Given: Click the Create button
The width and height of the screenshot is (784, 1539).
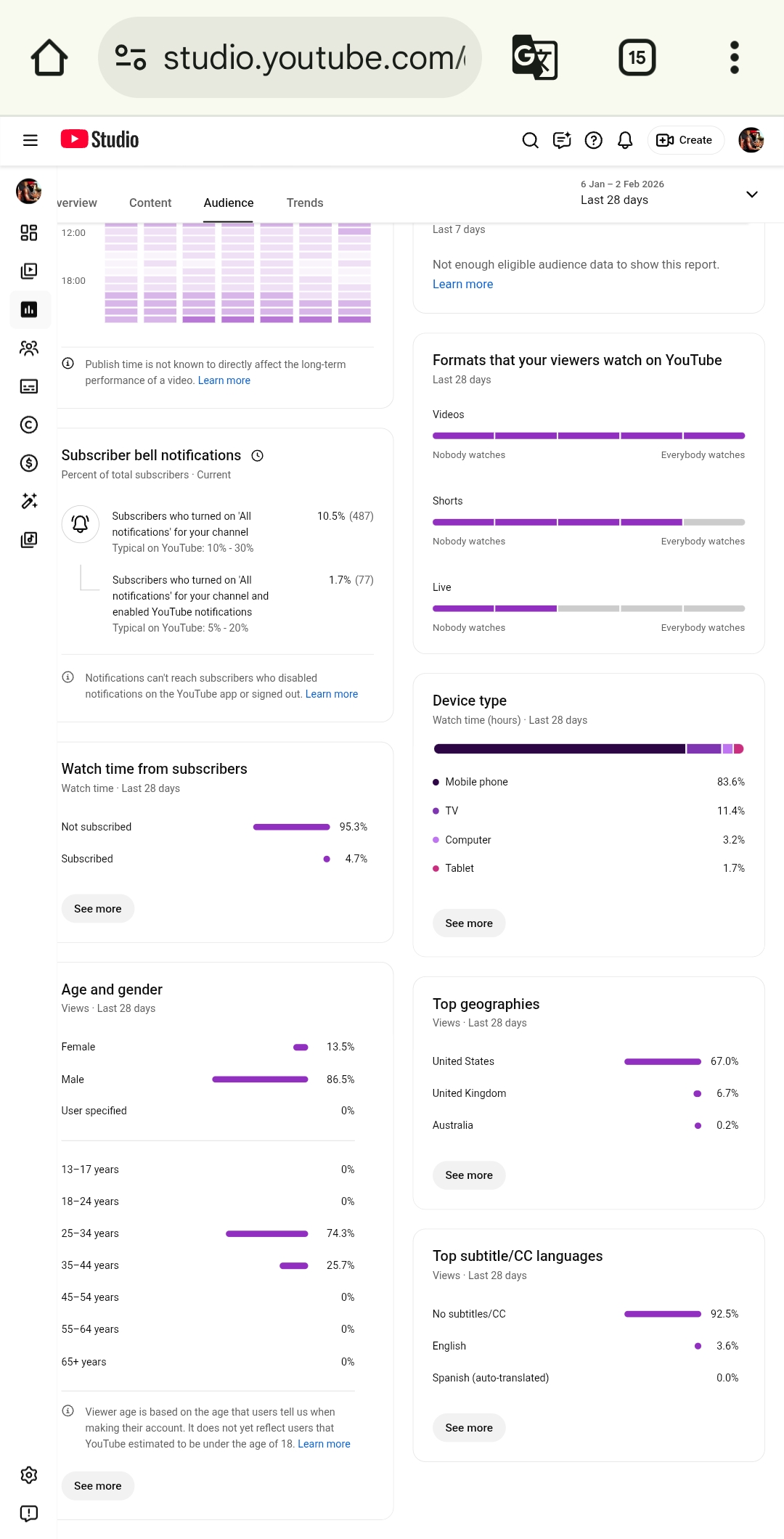Looking at the screenshot, I should (x=685, y=140).
